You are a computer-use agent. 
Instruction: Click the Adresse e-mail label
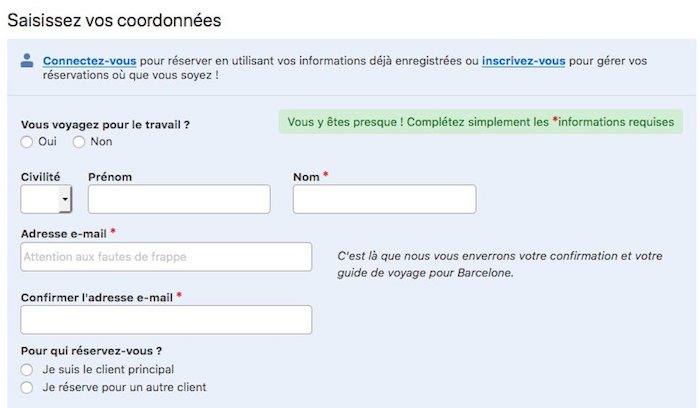(64, 233)
